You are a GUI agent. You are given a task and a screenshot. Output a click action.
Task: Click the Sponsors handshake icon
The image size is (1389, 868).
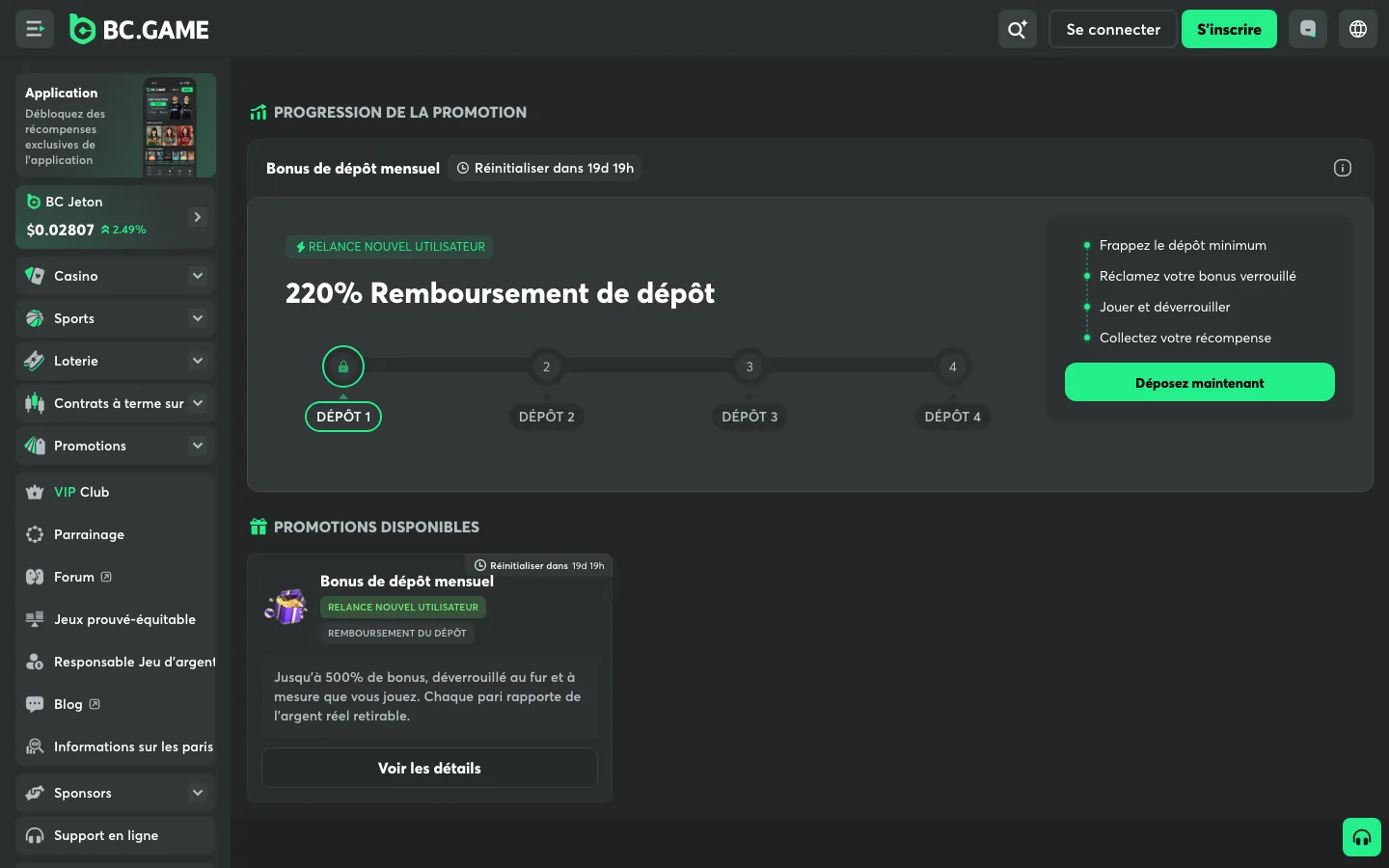[35, 793]
